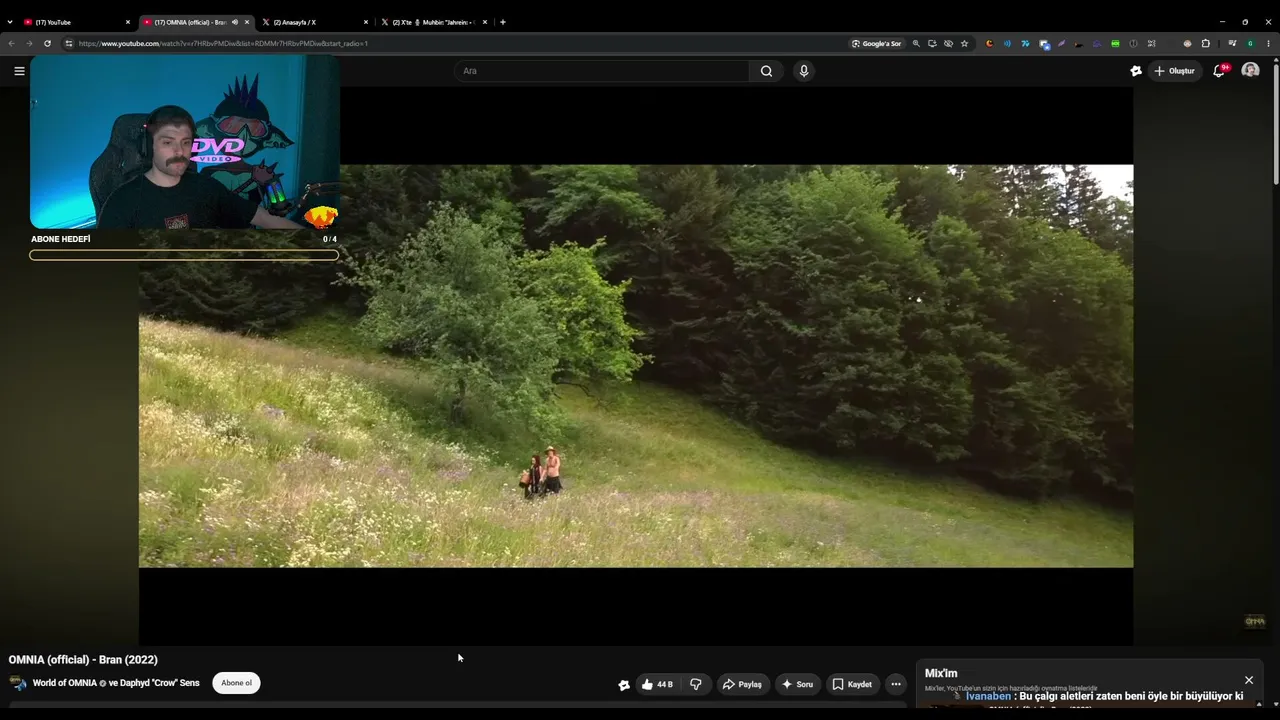Open the World of OMNIA channel link
The image size is (1280, 720).
click(x=116, y=683)
